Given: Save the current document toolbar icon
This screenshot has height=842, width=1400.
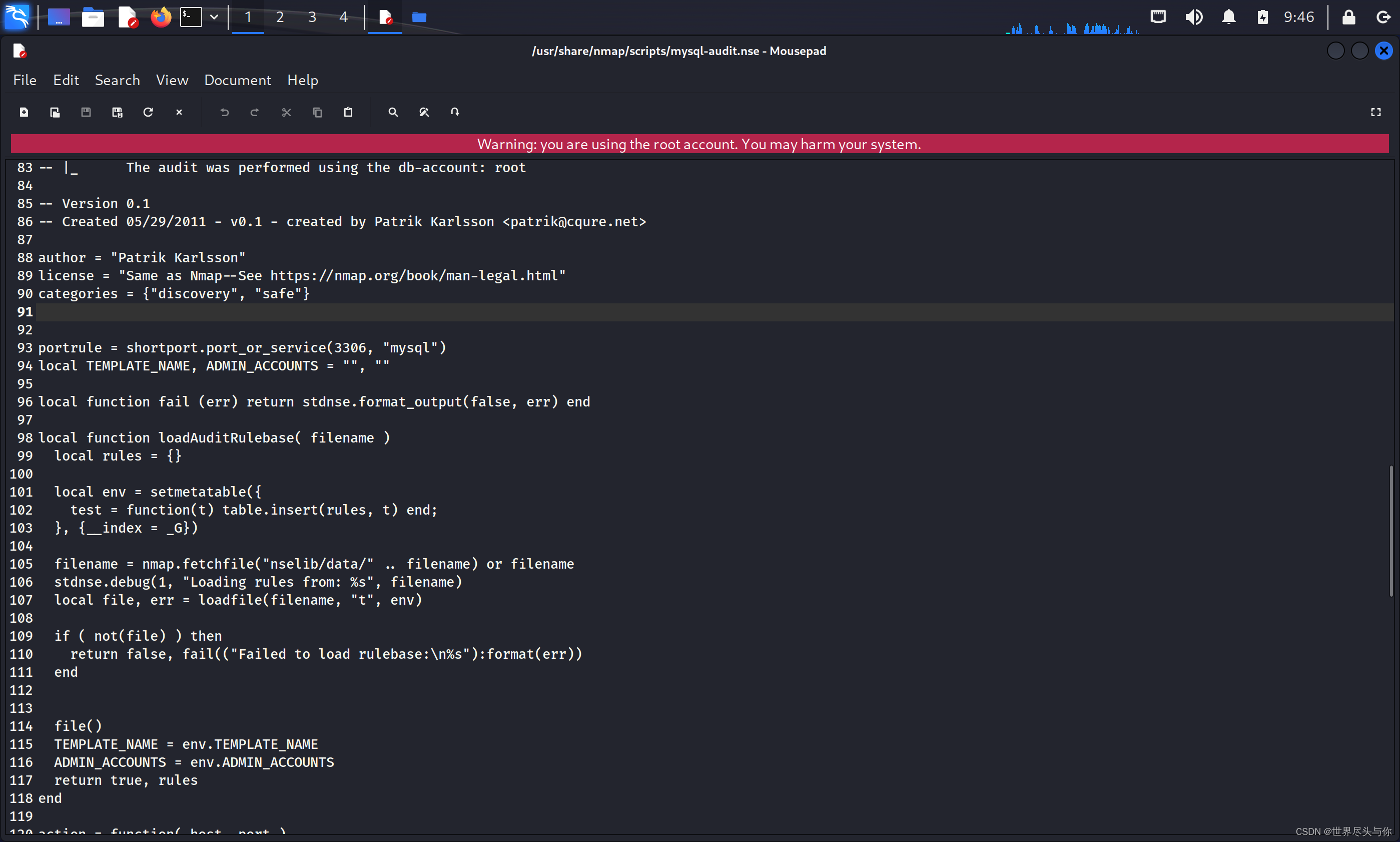Looking at the screenshot, I should click(x=86, y=112).
